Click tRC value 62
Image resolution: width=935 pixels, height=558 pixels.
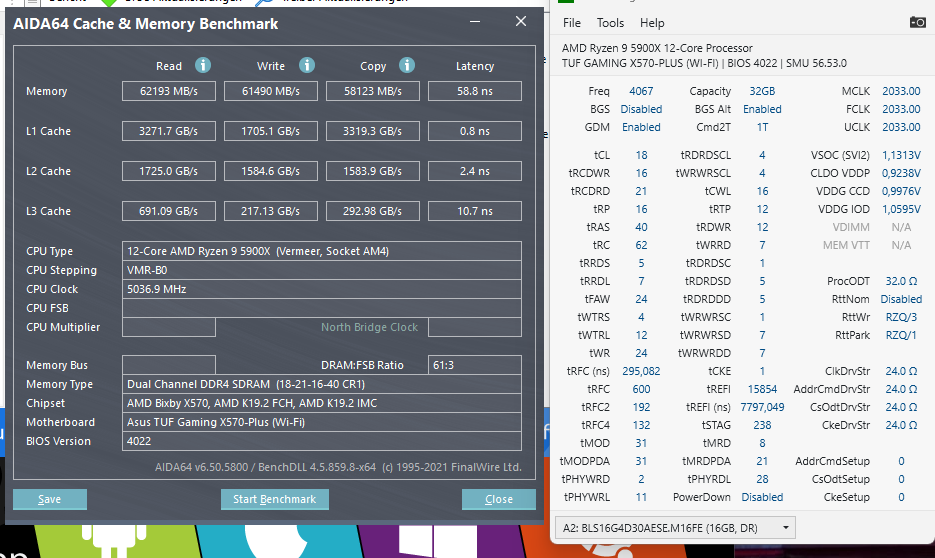click(641, 245)
